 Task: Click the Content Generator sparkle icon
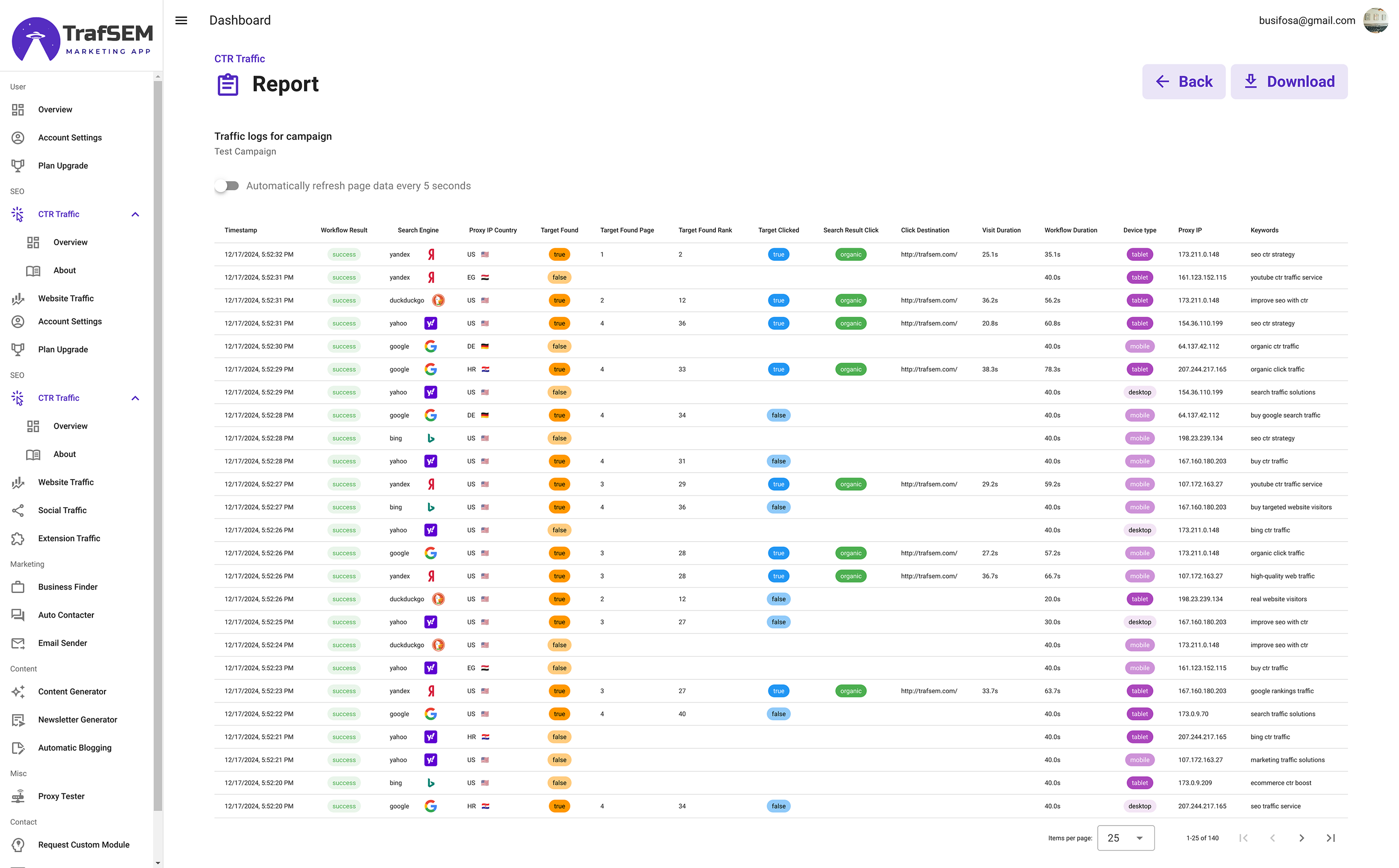coord(18,692)
